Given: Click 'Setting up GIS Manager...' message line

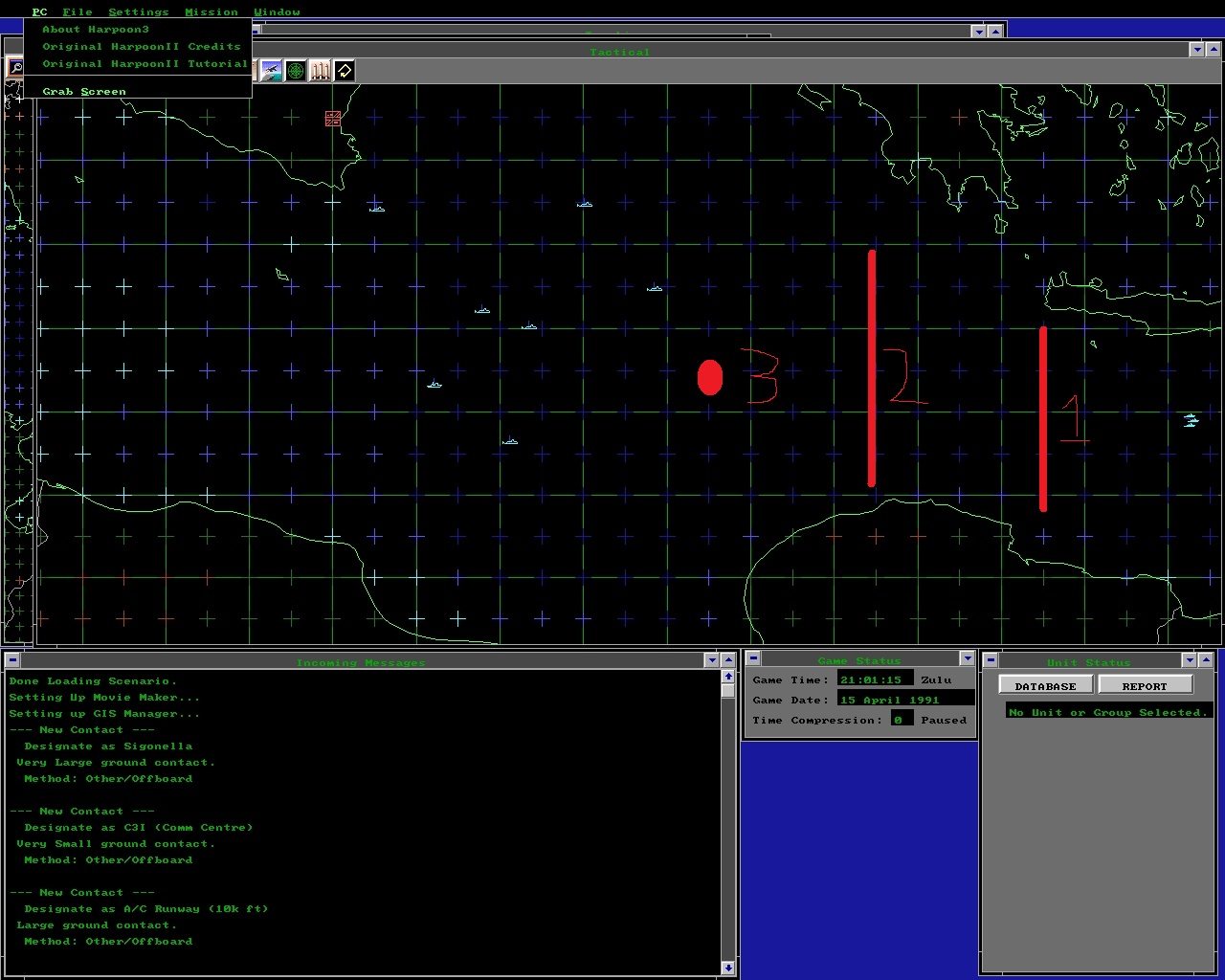Looking at the screenshot, I should (x=104, y=714).
